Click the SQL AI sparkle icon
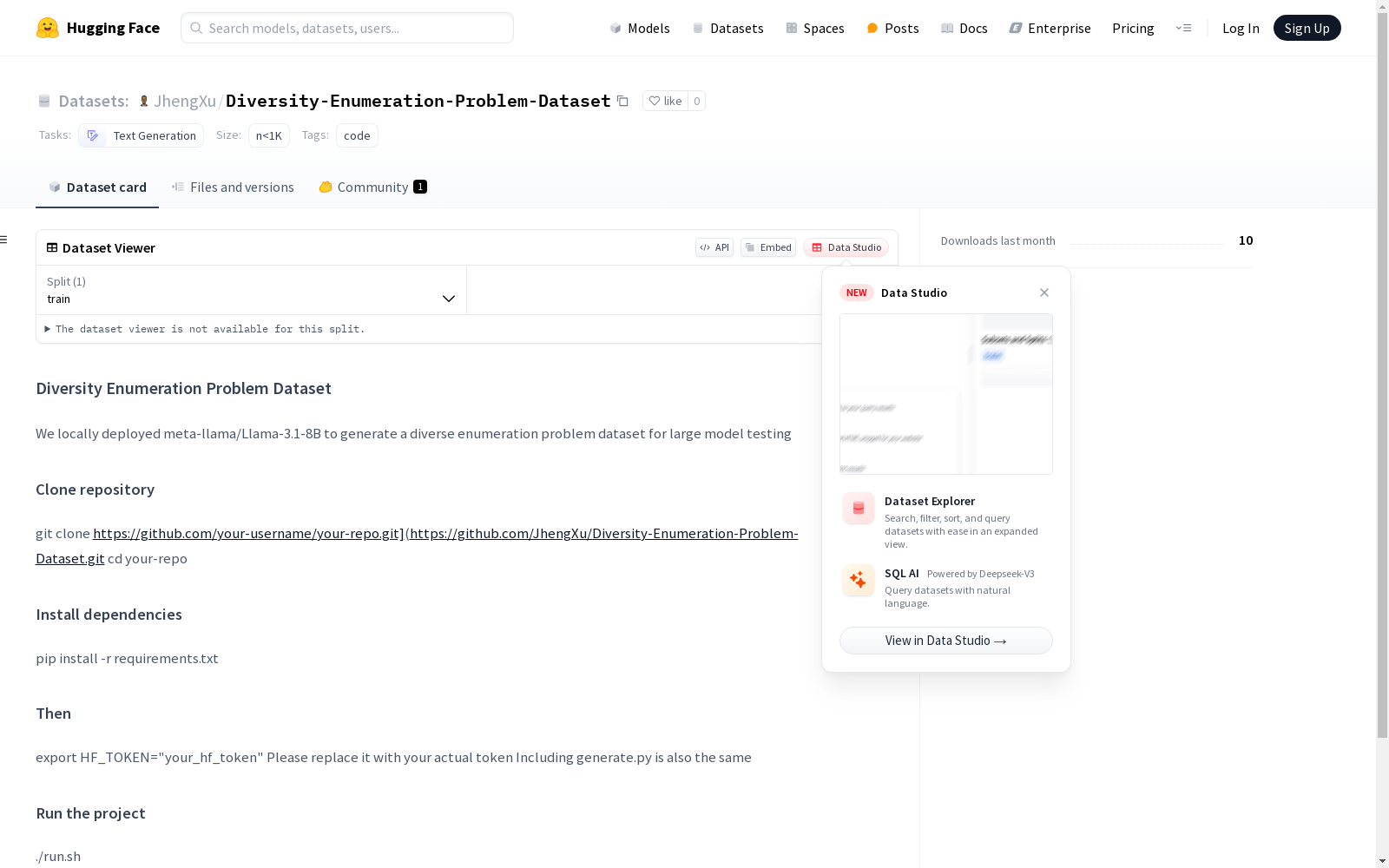This screenshot has width=1389, height=868. pyautogui.click(x=859, y=580)
